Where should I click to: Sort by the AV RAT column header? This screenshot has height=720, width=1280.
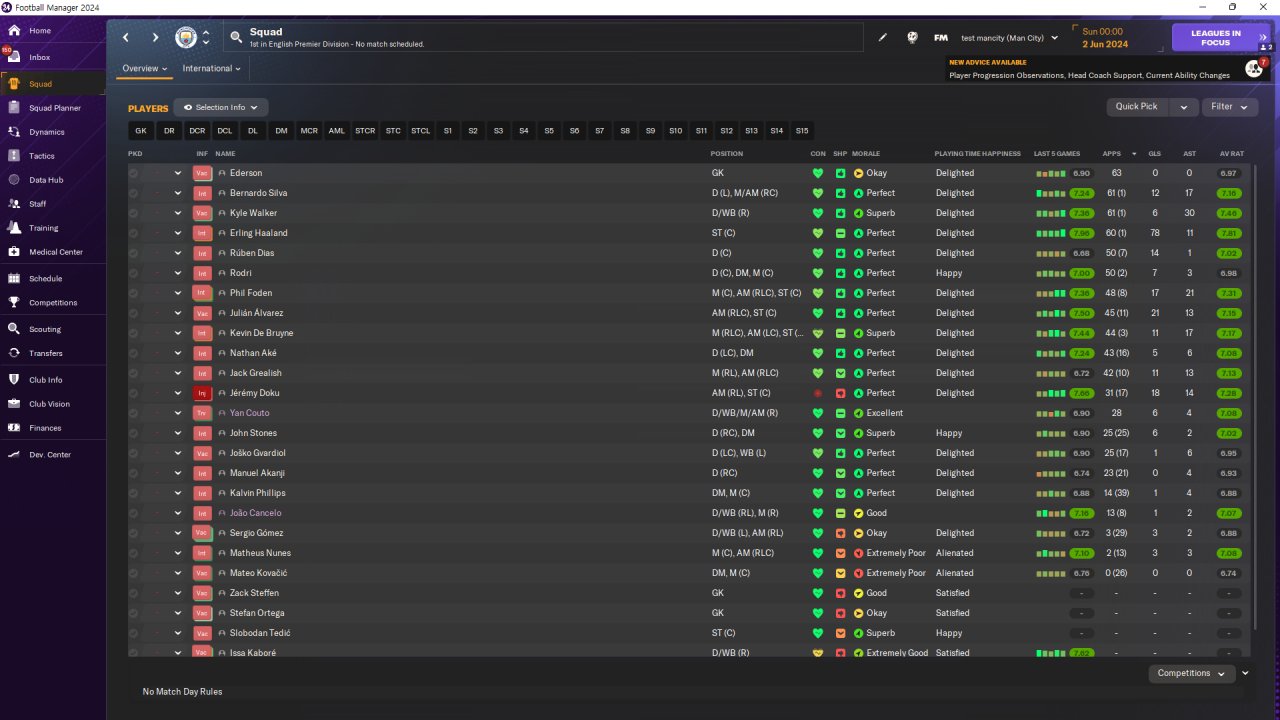tap(1232, 154)
